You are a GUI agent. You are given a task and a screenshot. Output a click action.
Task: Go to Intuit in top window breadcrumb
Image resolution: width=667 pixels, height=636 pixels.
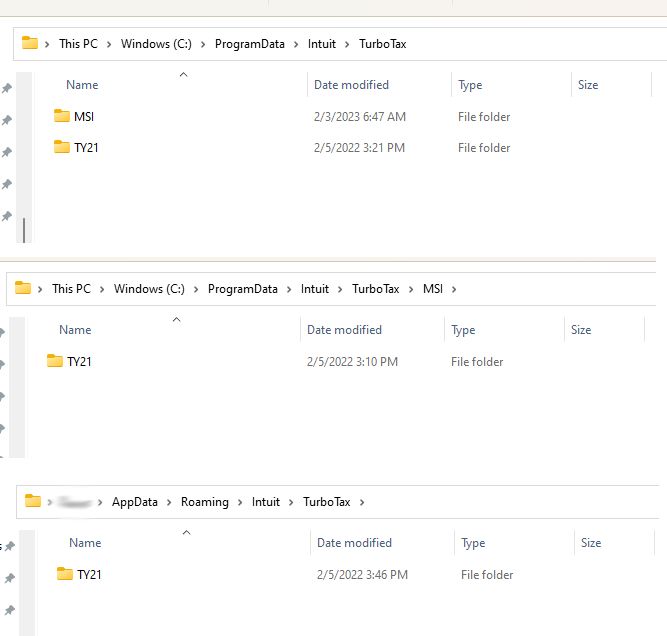pyautogui.click(x=322, y=44)
